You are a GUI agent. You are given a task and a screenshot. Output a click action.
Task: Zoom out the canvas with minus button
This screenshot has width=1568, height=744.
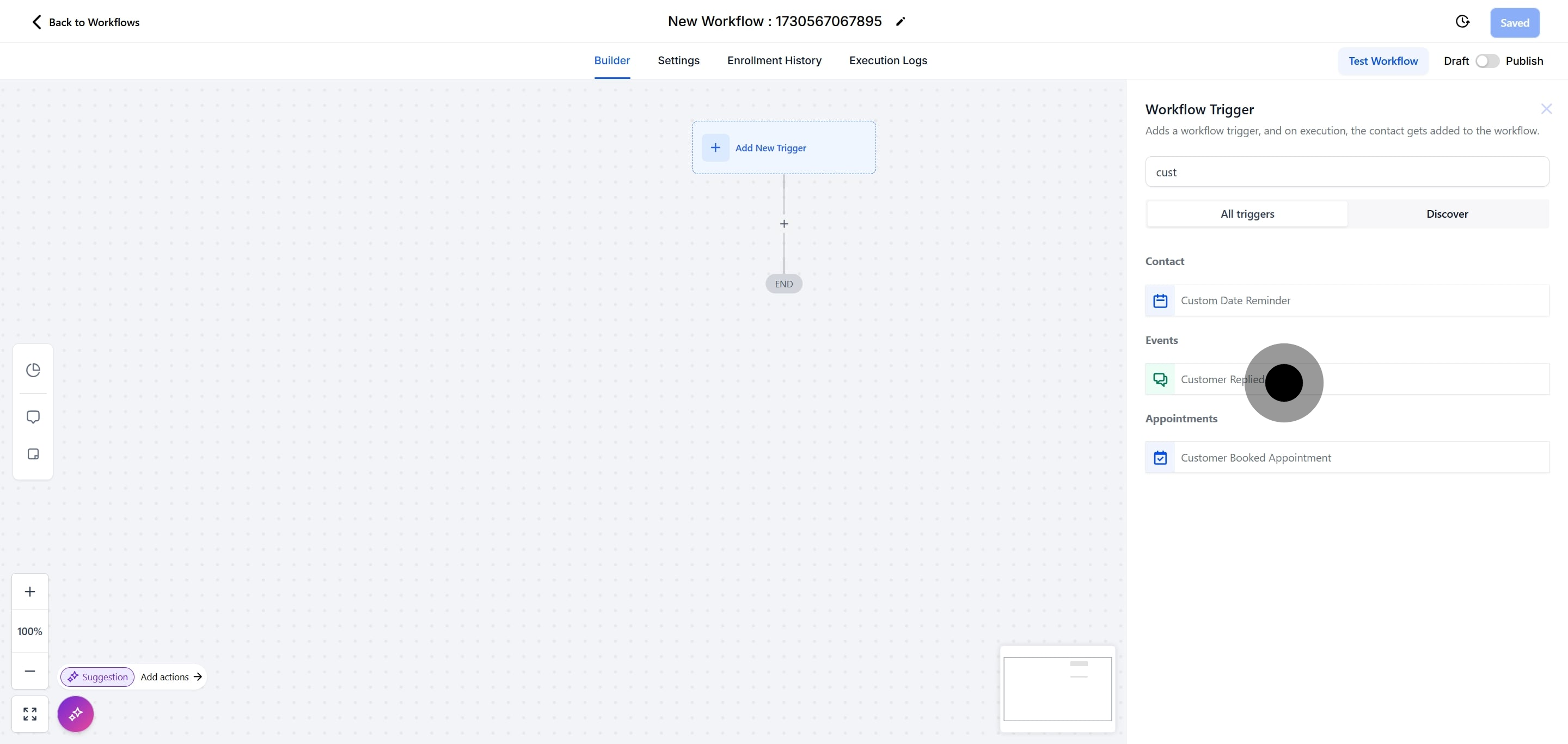coord(30,671)
